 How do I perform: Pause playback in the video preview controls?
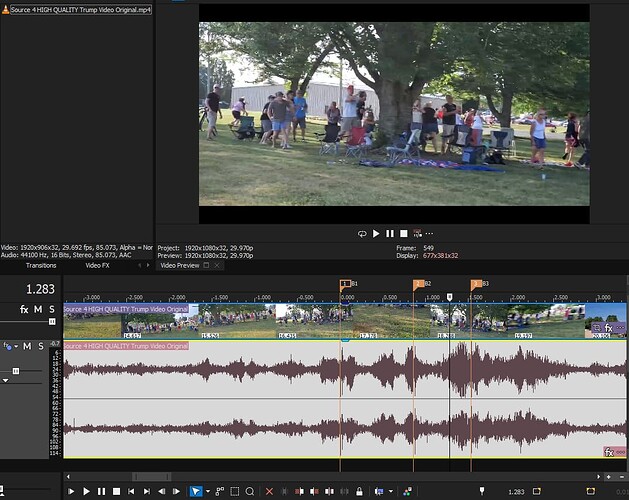pyautogui.click(x=390, y=233)
